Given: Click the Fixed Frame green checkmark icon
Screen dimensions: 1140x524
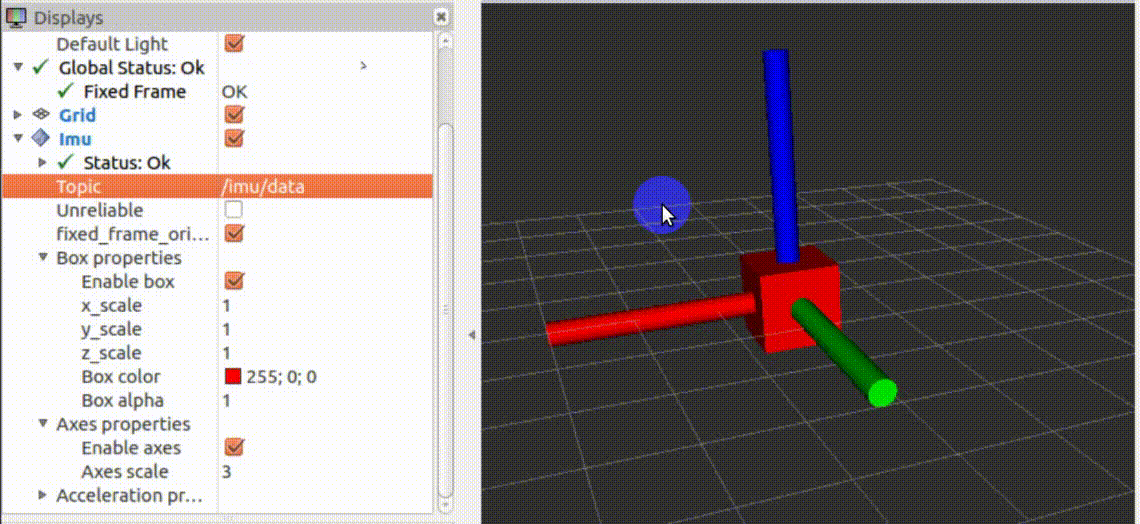Looking at the screenshot, I should pyautogui.click(x=66, y=91).
